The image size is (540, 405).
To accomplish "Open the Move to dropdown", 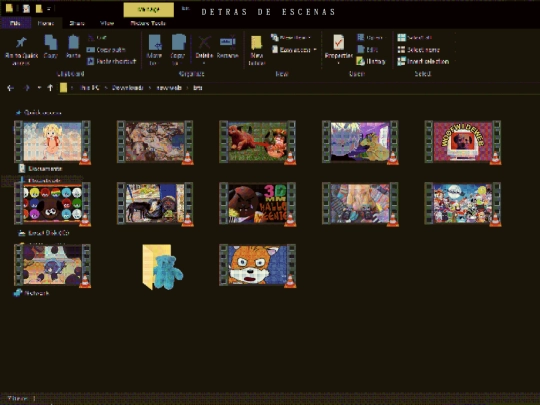I will click(x=154, y=50).
